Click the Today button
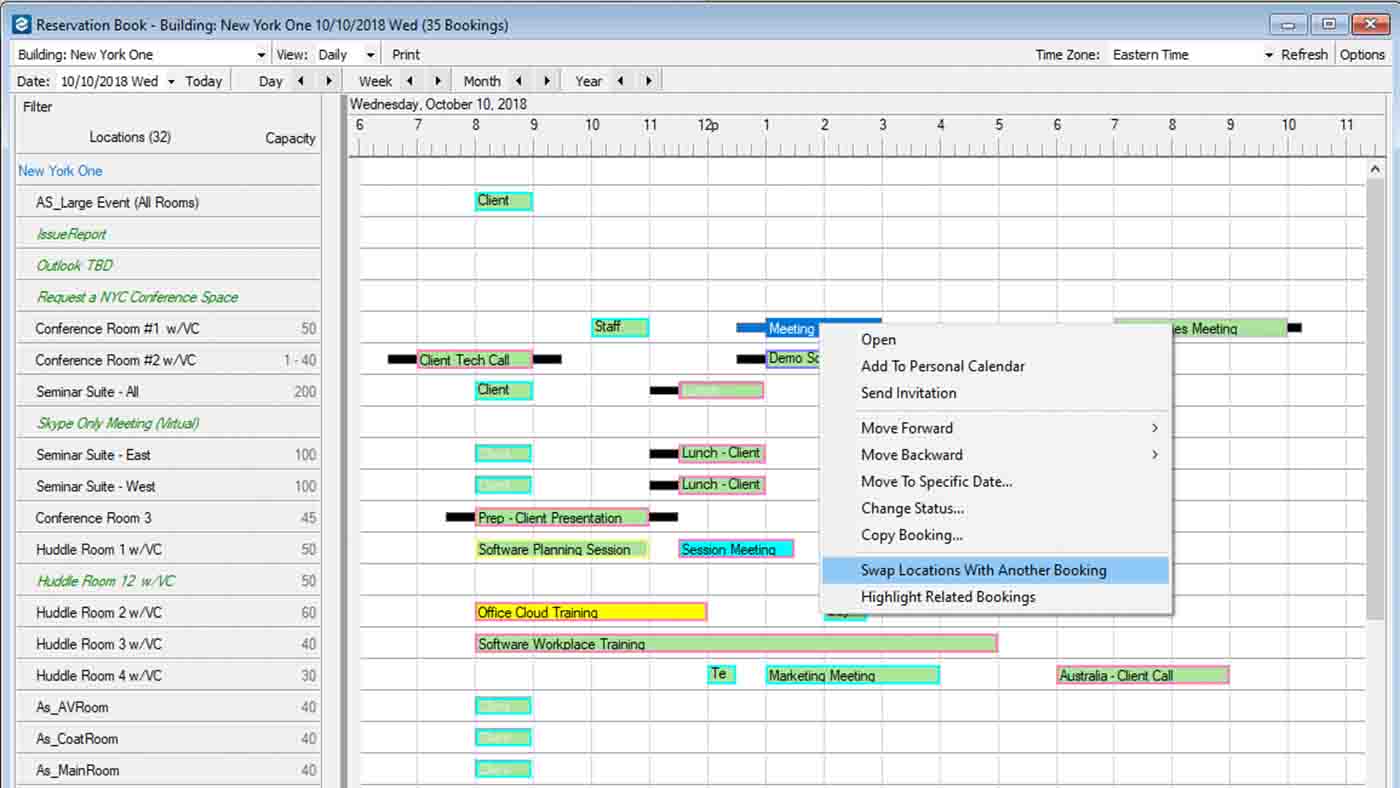Image resolution: width=1400 pixels, height=788 pixels. click(x=203, y=81)
